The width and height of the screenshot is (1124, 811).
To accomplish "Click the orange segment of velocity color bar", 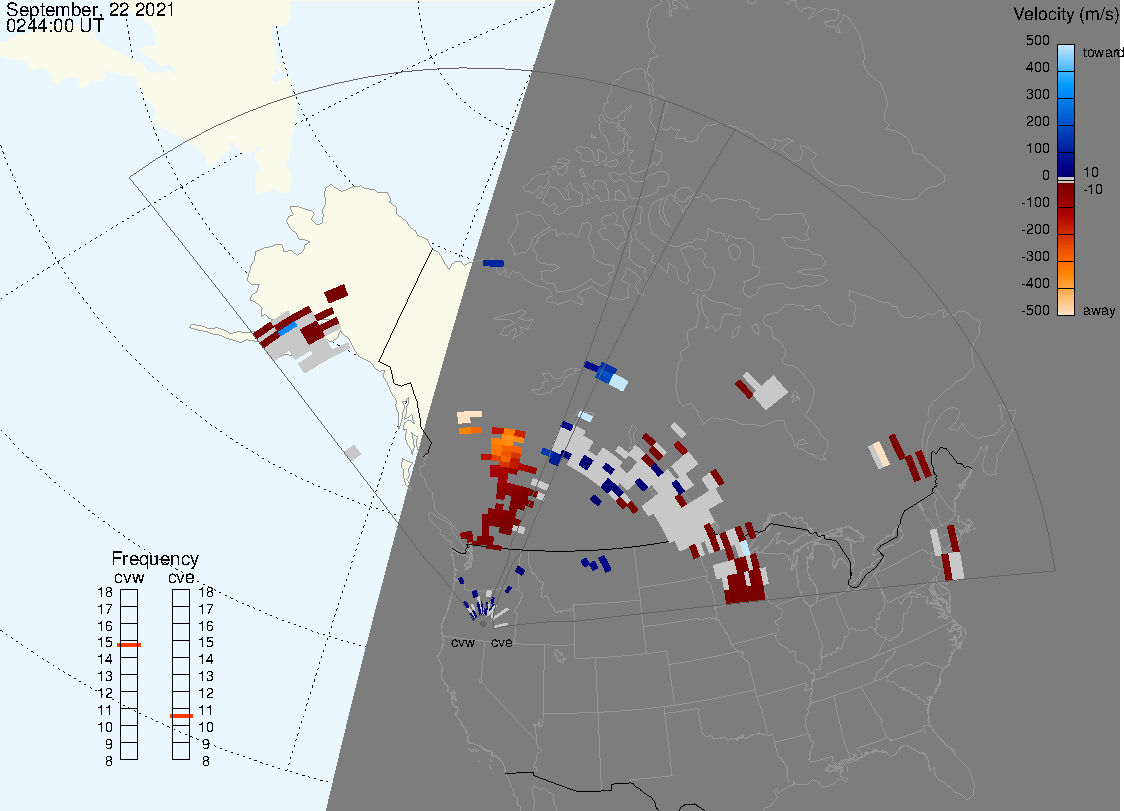I will pyautogui.click(x=1066, y=274).
